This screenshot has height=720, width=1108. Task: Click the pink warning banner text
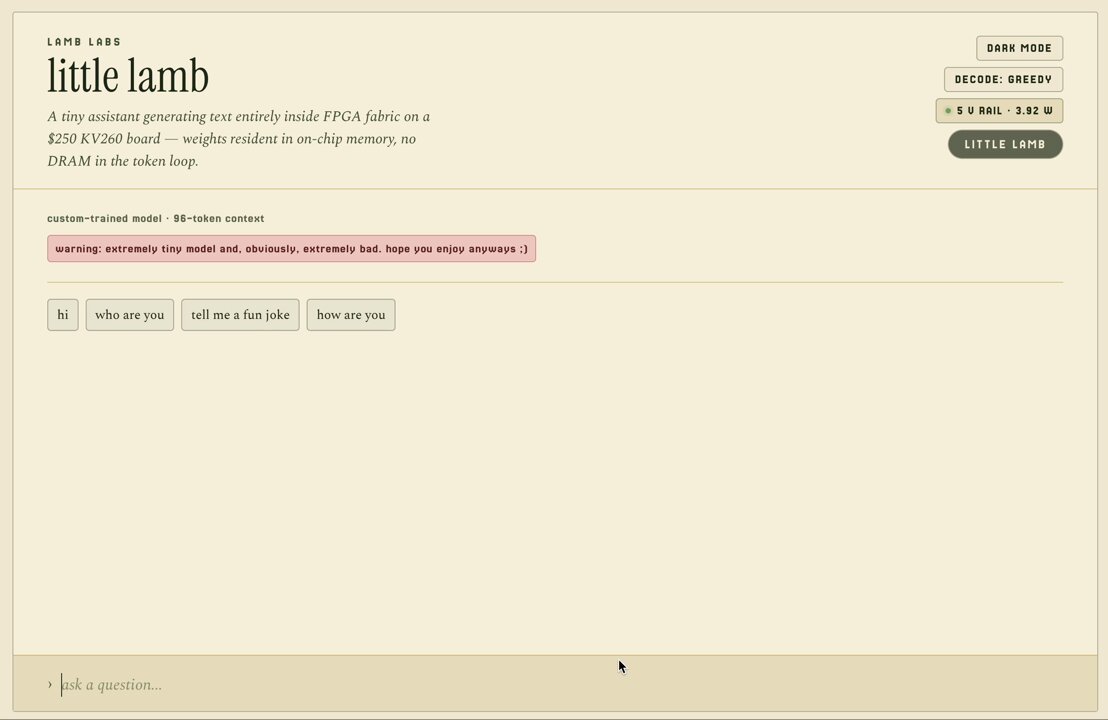point(291,249)
